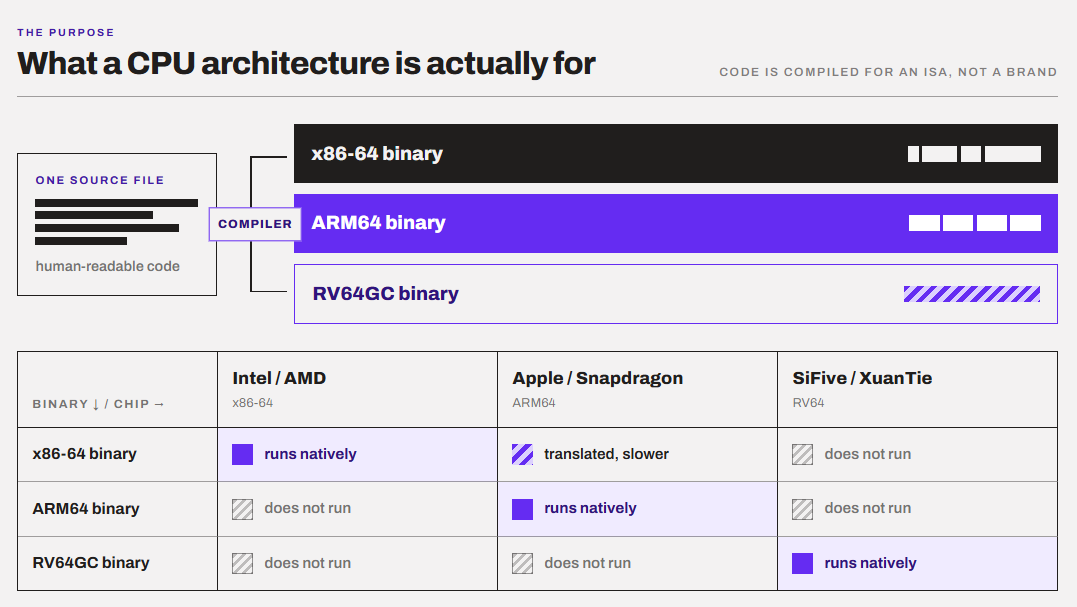1077x607 pixels.
Task: Click solid purple square in RV64GC row
Action: [802, 563]
